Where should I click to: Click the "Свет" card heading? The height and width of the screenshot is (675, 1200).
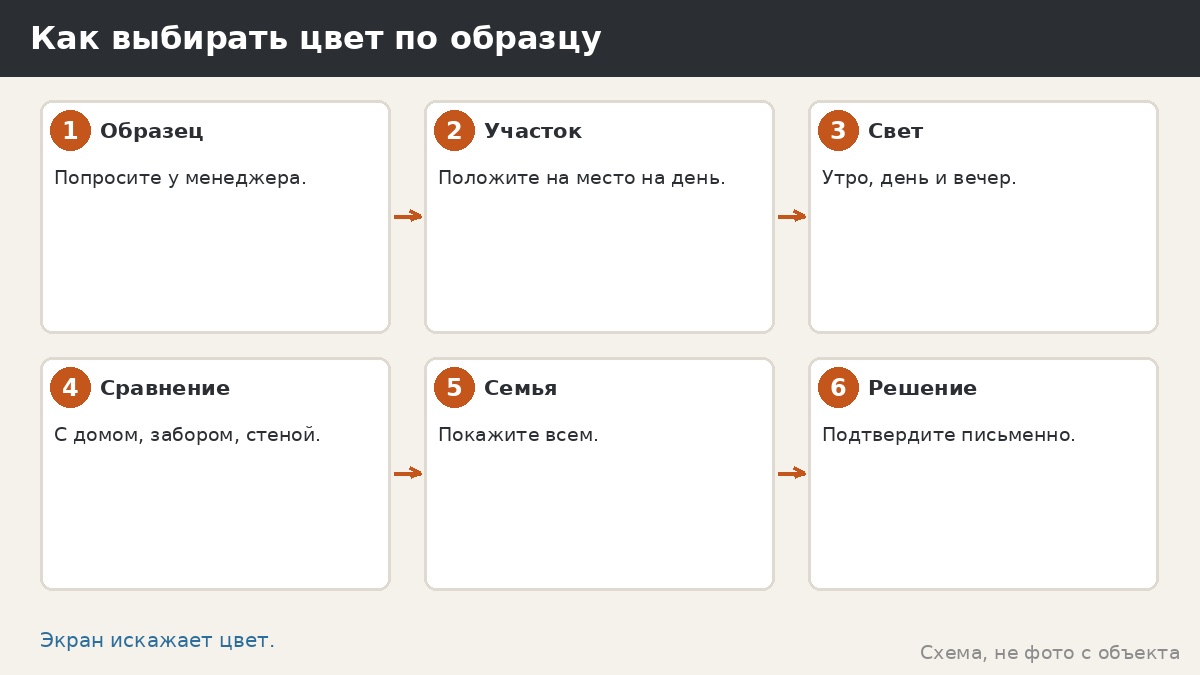click(895, 131)
